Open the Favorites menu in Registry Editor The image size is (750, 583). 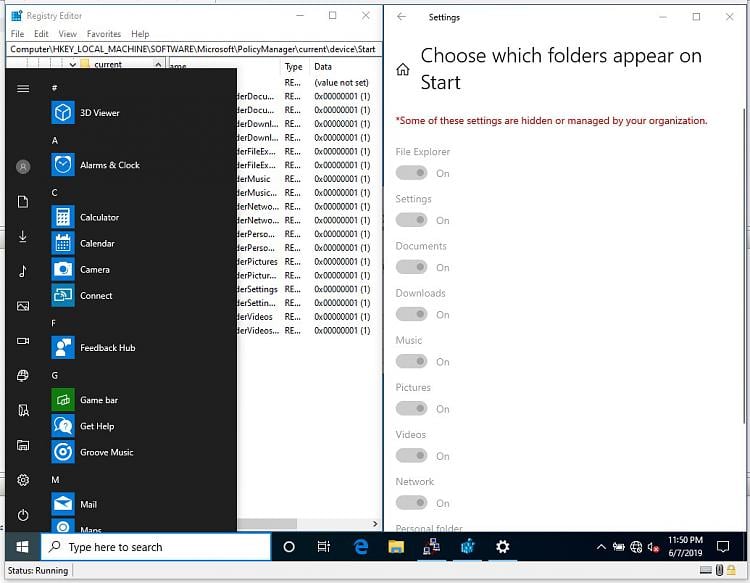point(104,34)
